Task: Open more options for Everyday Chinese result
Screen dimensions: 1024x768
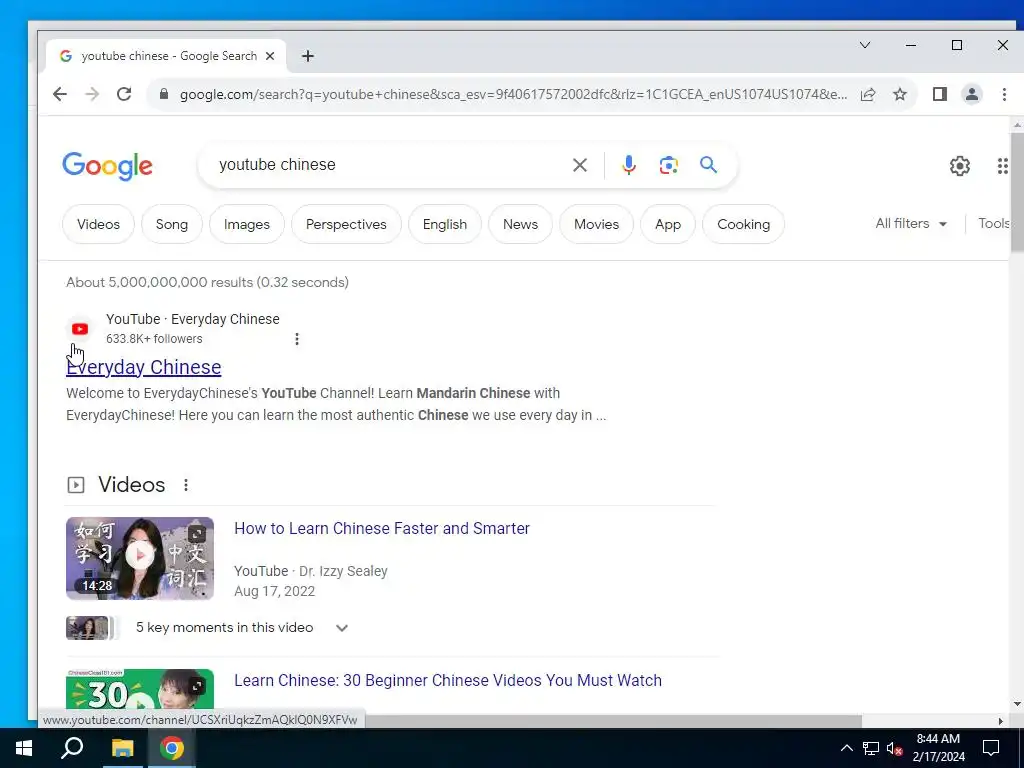Action: pyautogui.click(x=297, y=339)
